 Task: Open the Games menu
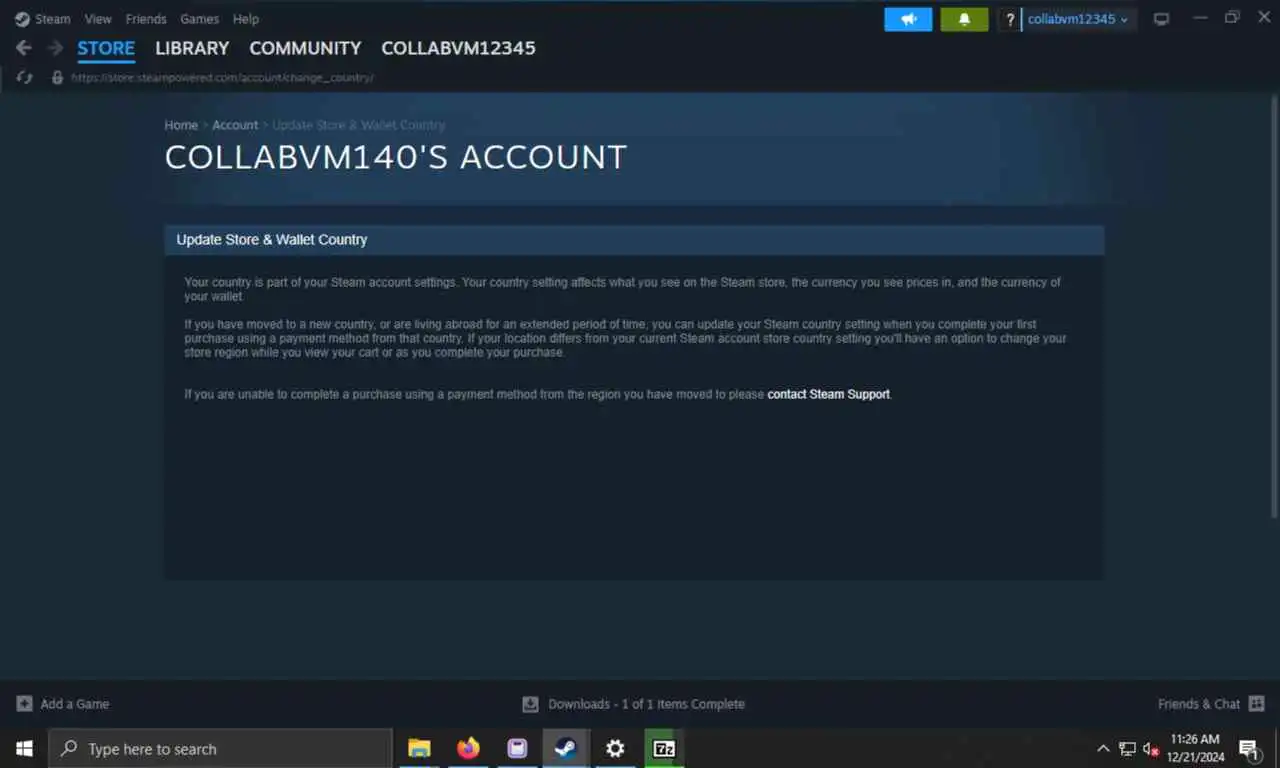(x=200, y=19)
